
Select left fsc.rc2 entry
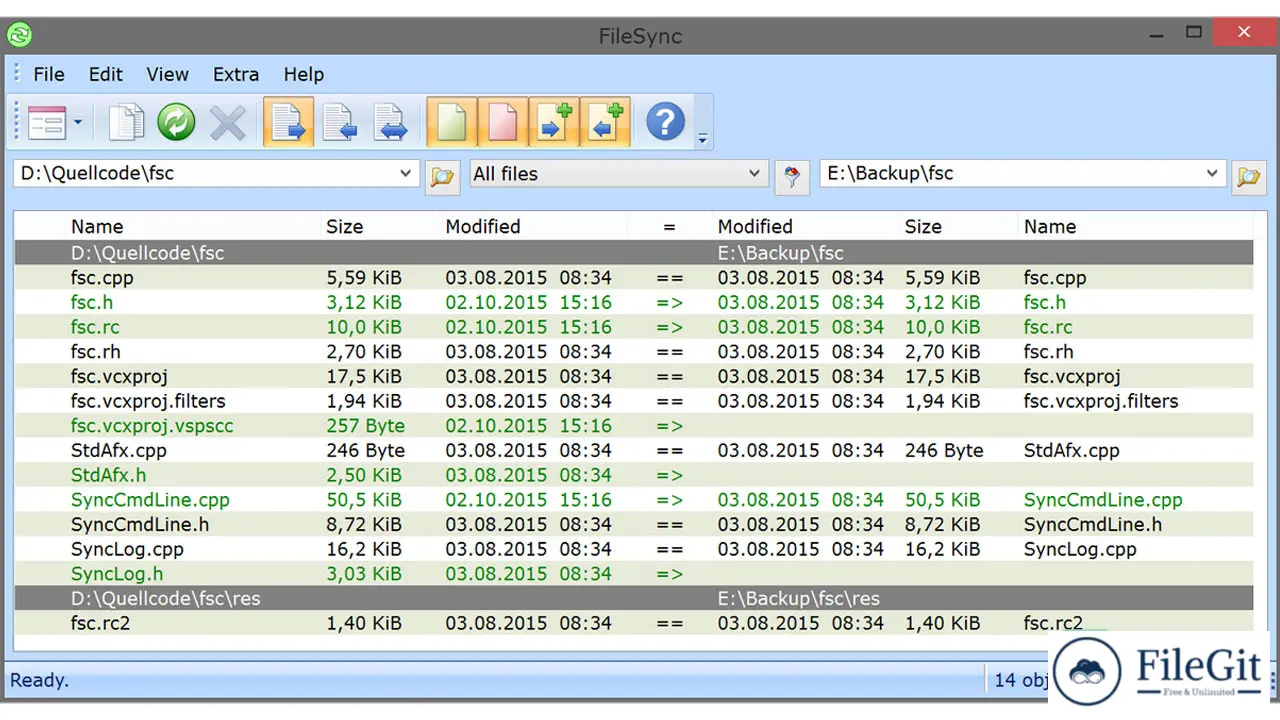click(x=100, y=623)
